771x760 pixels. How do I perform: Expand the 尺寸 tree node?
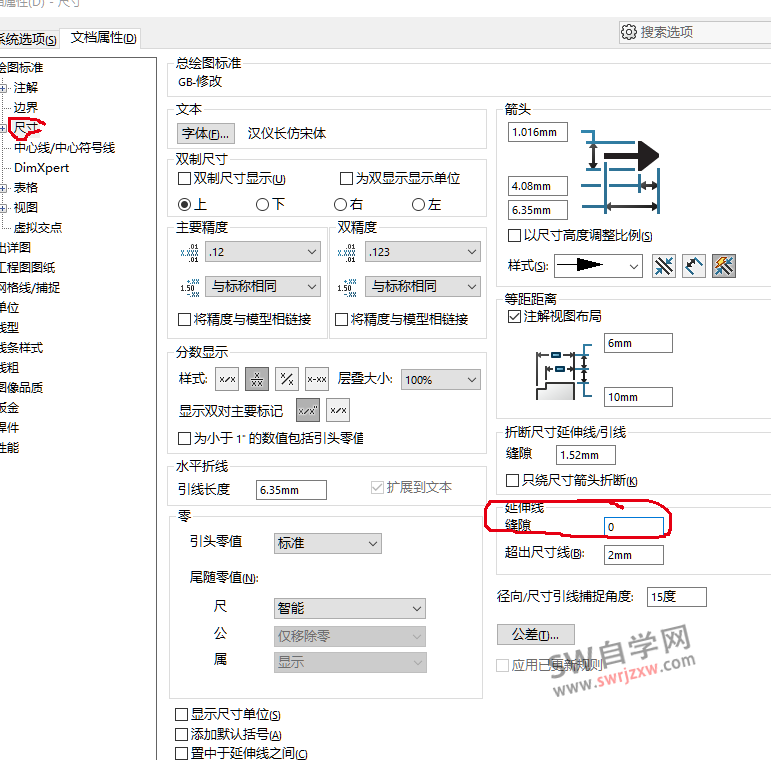3,128
